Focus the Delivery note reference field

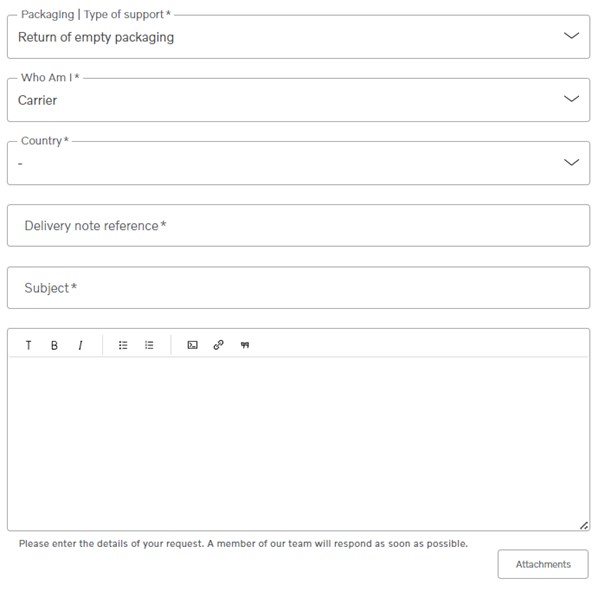click(x=298, y=226)
